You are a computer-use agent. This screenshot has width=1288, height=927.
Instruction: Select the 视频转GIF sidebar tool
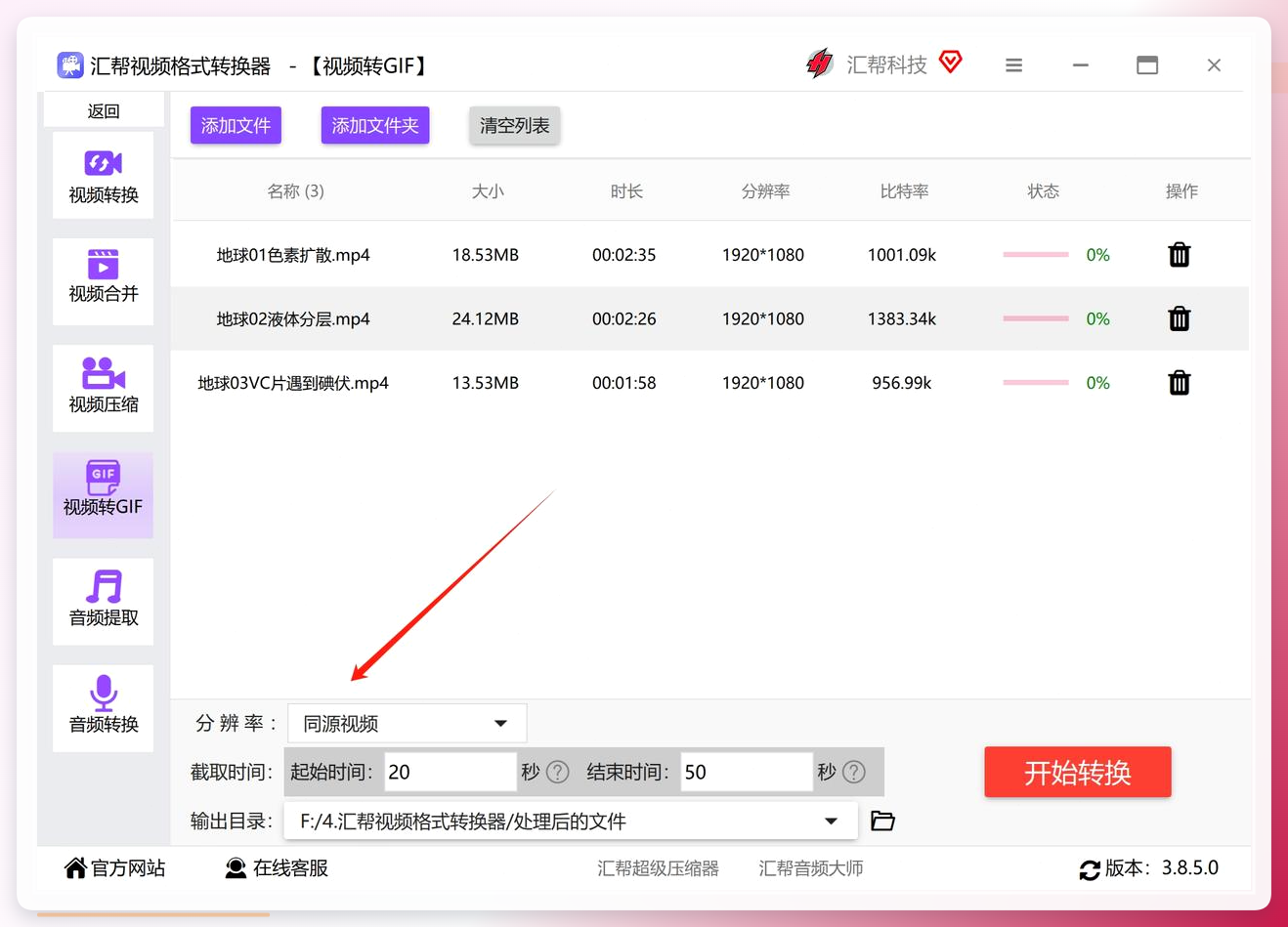pos(103,494)
